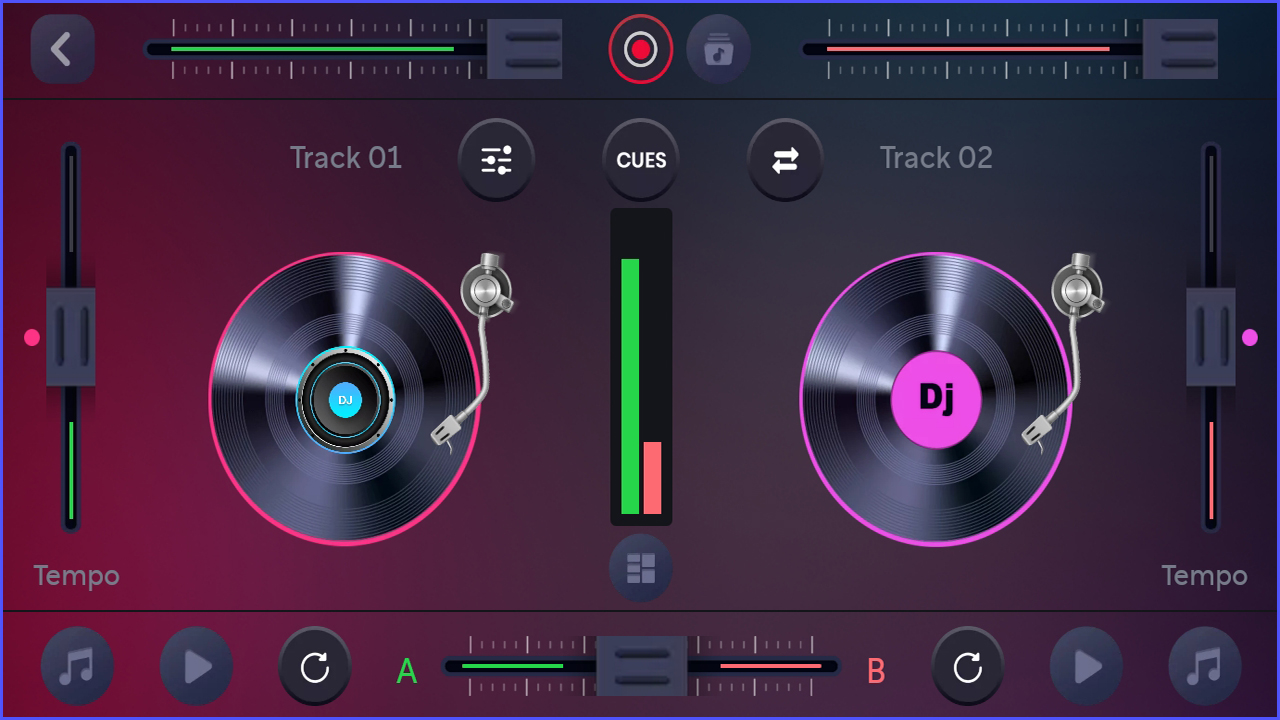The height and width of the screenshot is (720, 1280).
Task: Select the Track 02 title
Action: click(x=935, y=158)
